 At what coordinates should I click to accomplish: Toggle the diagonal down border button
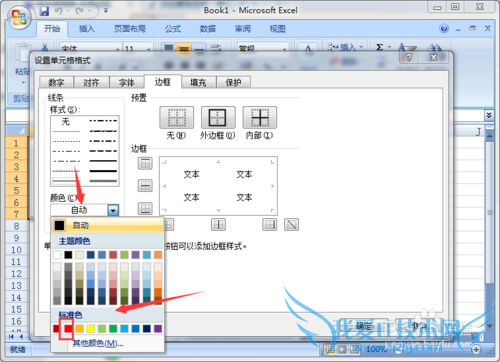(291, 225)
